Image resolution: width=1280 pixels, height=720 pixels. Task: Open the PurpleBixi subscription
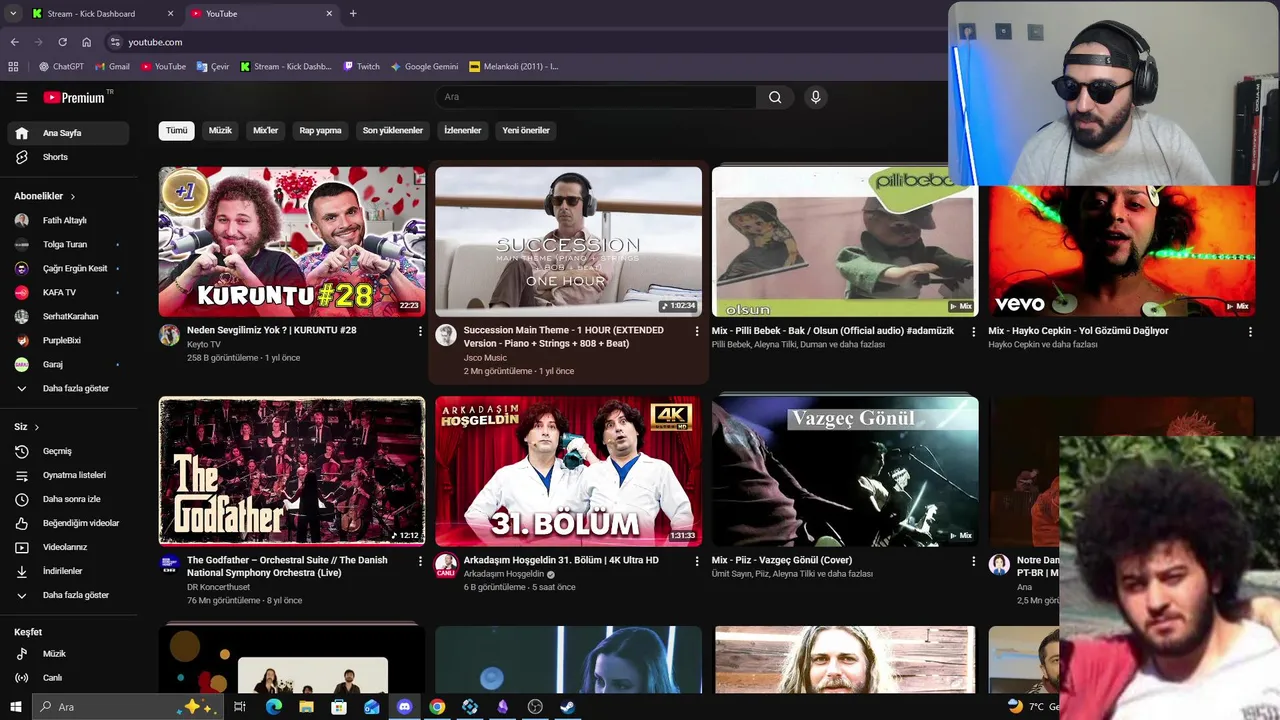tap(68, 340)
